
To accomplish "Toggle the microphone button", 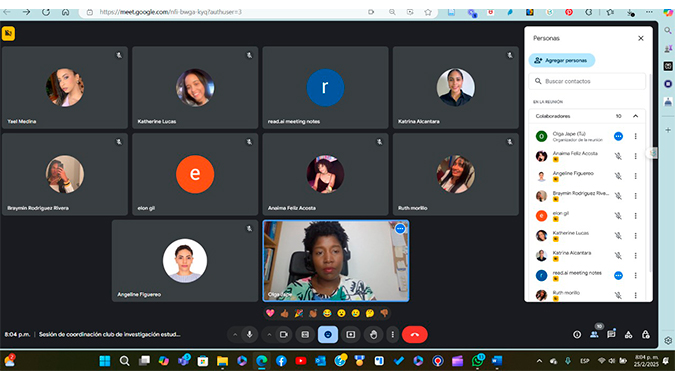I will [x=249, y=334].
